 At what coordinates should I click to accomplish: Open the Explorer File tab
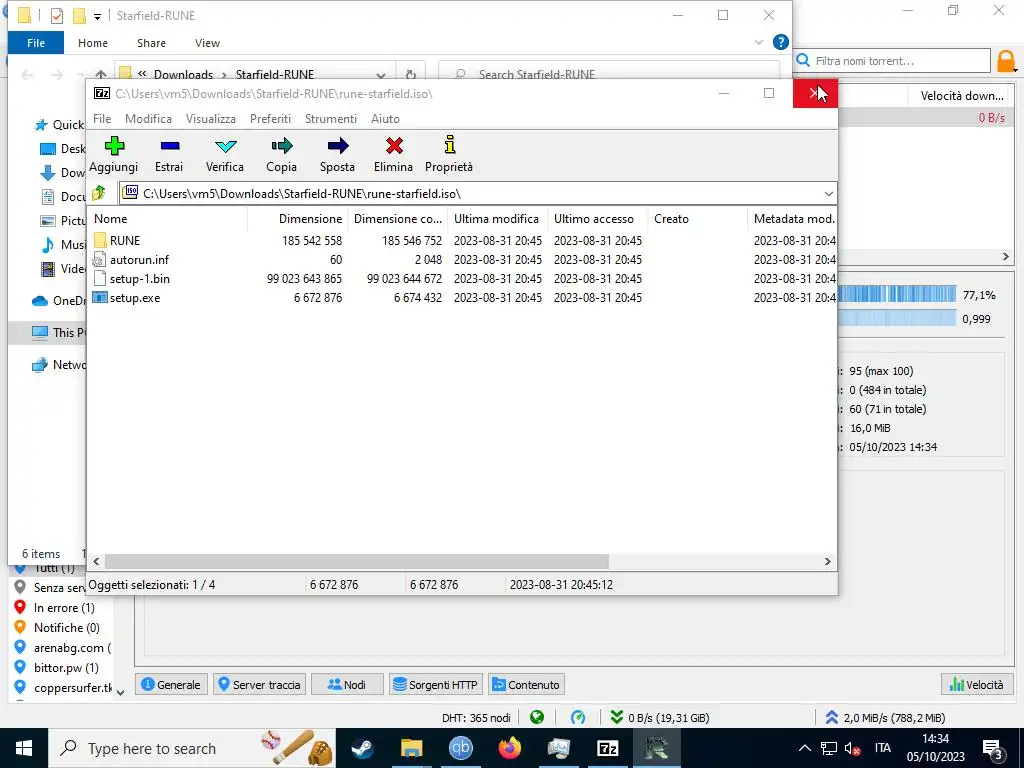[36, 43]
